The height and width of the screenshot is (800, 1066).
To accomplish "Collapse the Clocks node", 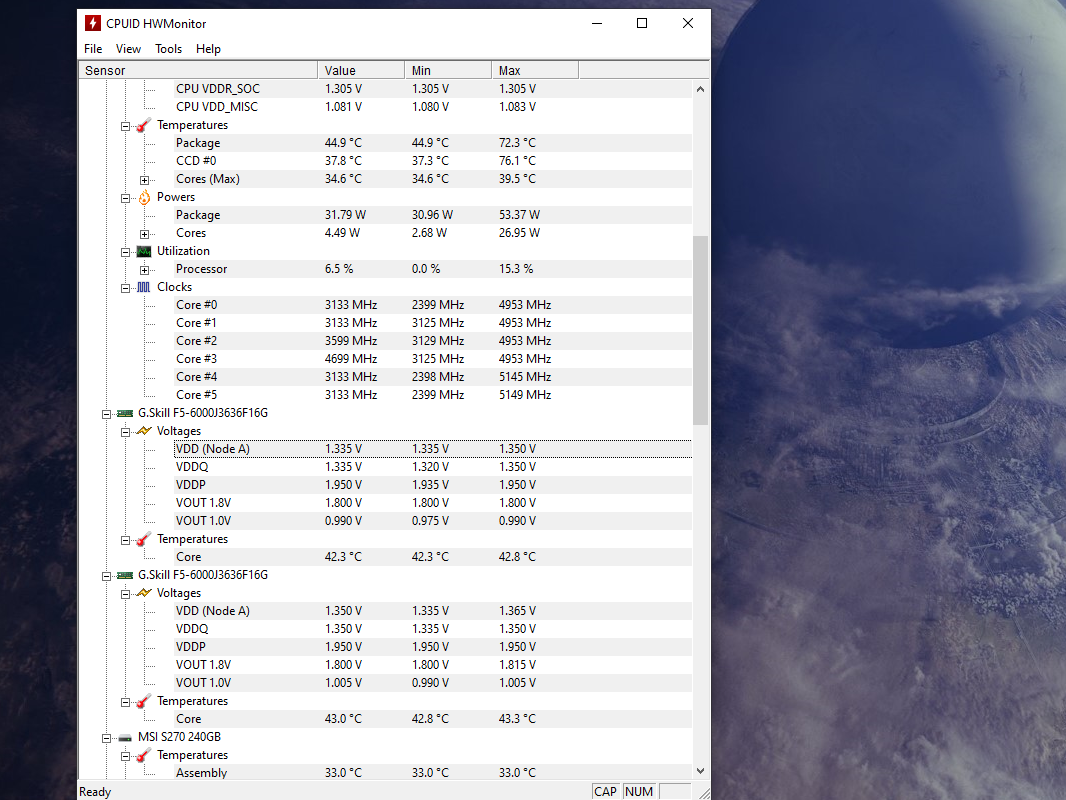I will (125, 288).
